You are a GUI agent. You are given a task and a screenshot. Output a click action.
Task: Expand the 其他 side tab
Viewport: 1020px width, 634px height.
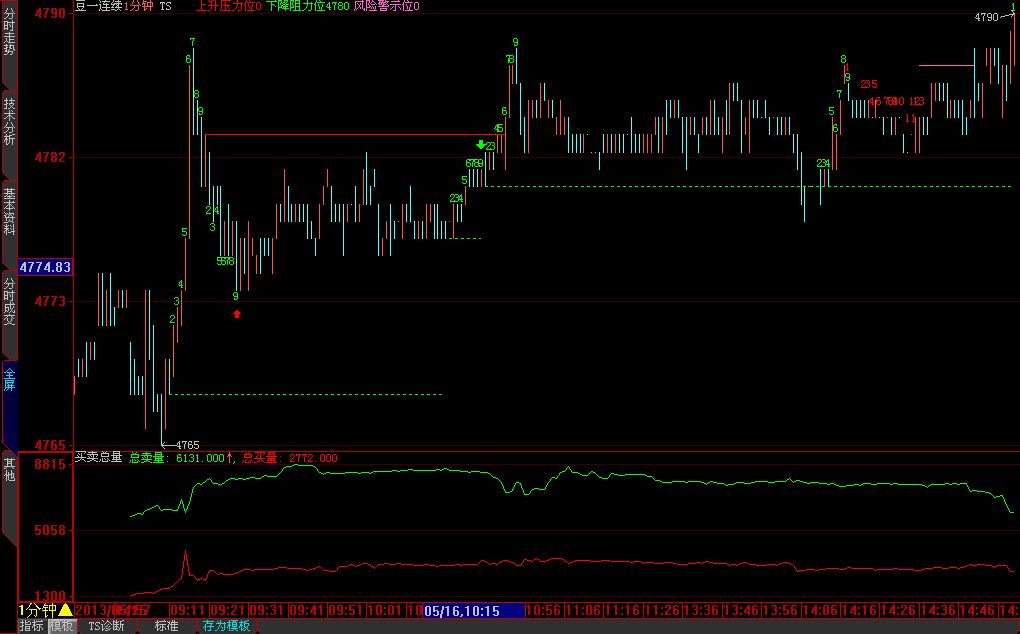[9, 468]
